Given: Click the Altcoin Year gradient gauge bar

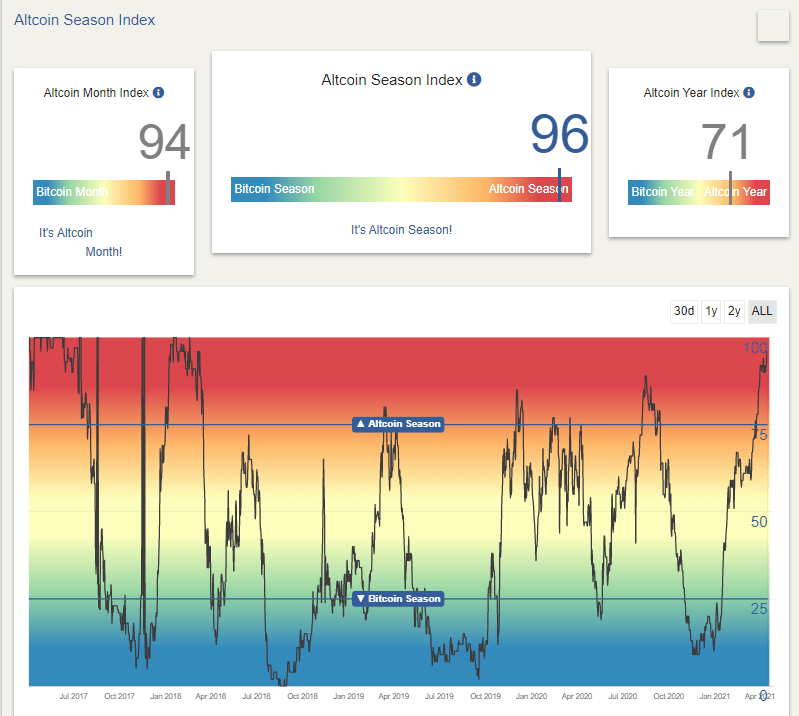Looking at the screenshot, I should tap(699, 192).
